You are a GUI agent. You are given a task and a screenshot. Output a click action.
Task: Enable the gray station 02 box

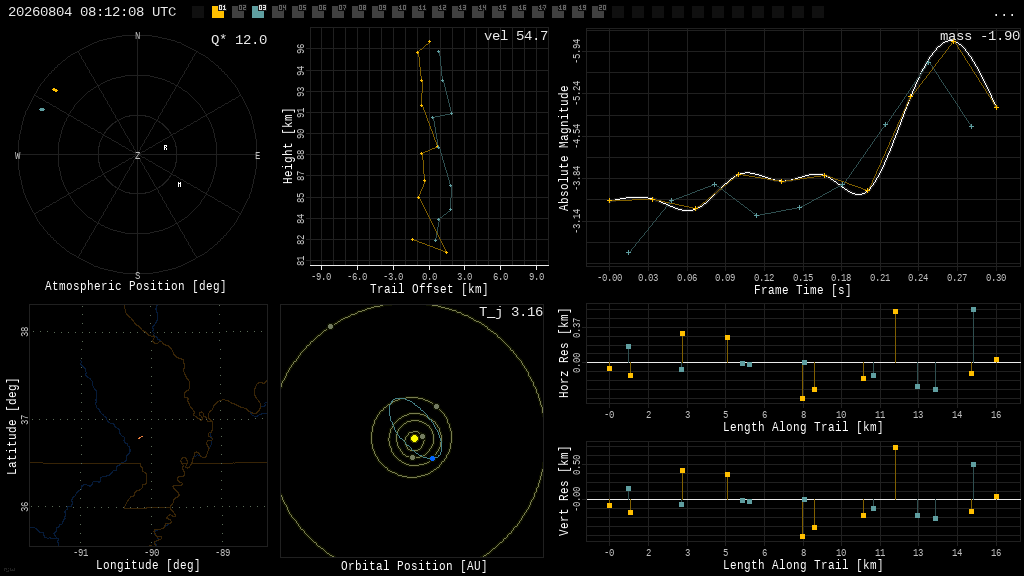[x=238, y=11]
